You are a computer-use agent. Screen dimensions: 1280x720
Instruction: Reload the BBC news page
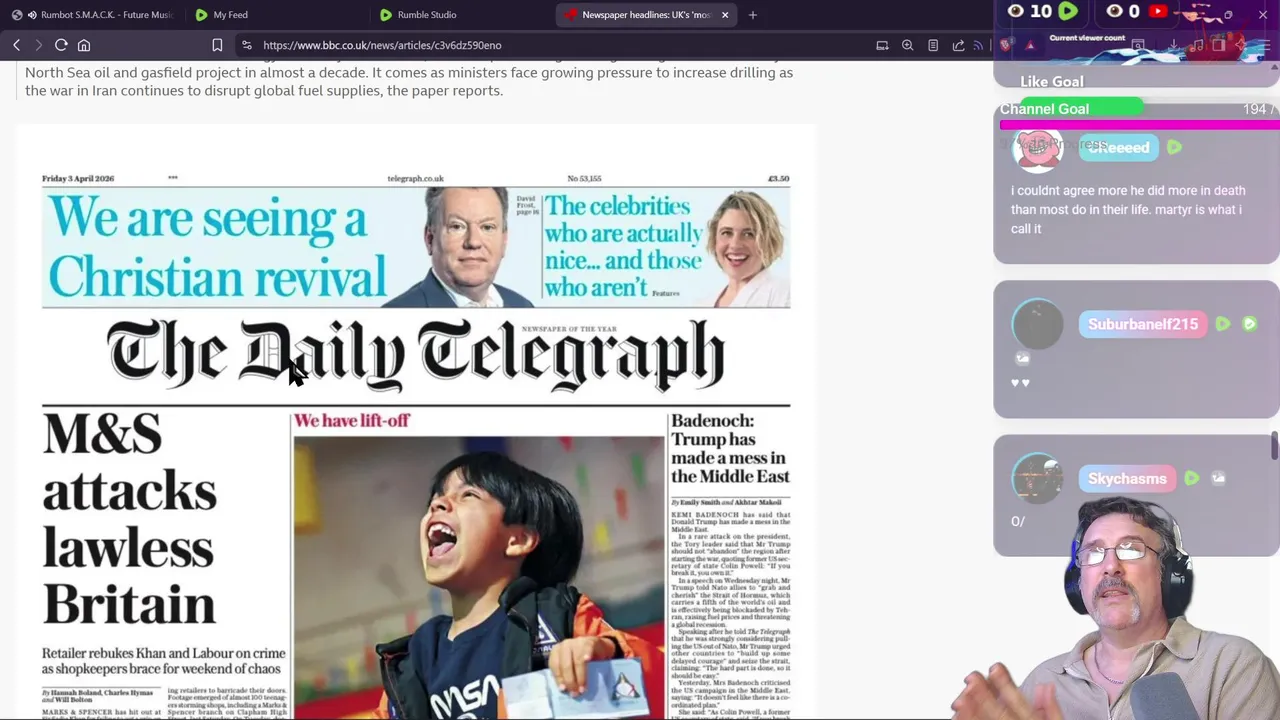pos(61,45)
